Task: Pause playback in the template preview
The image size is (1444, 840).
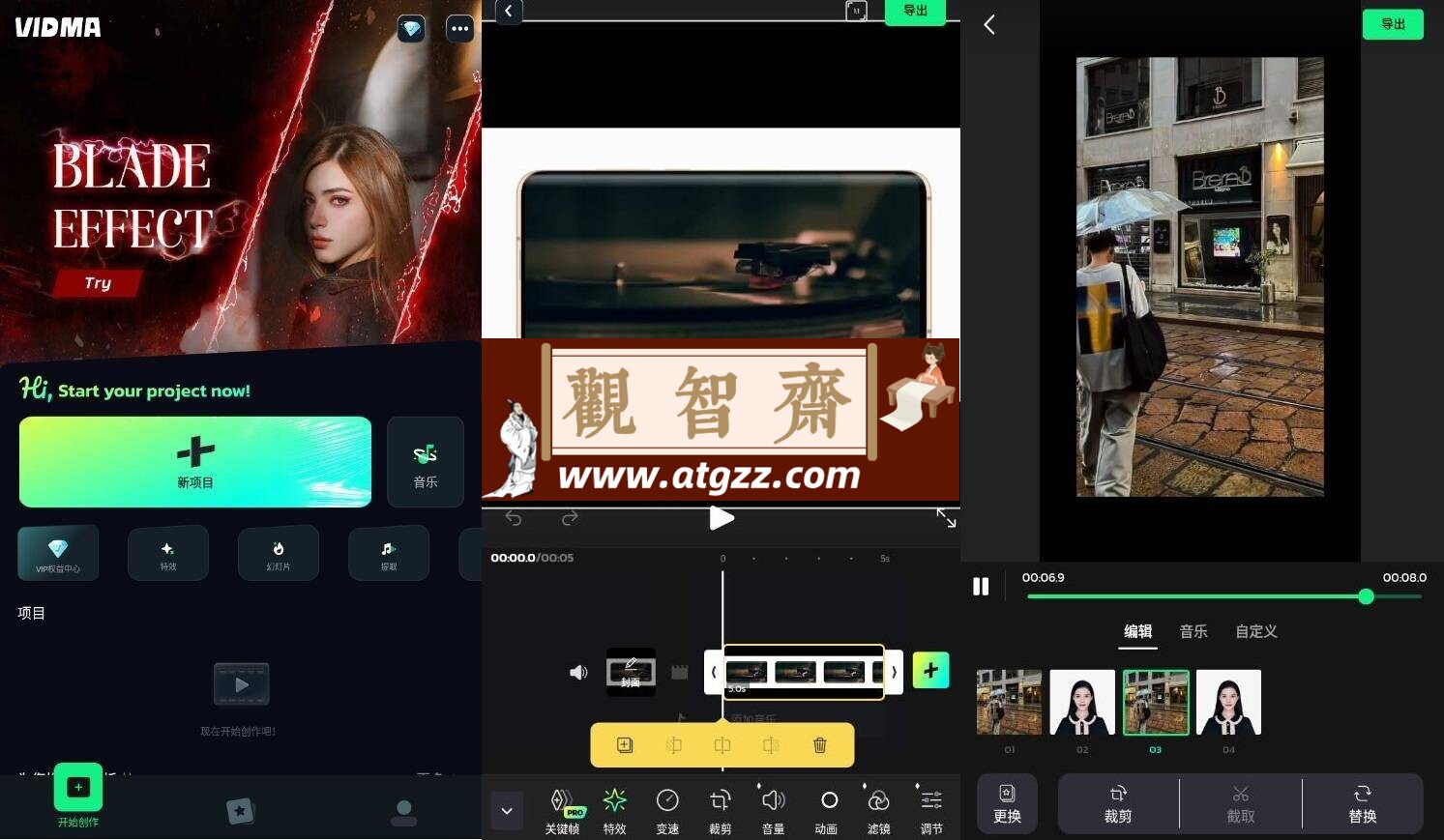Action: click(x=981, y=587)
